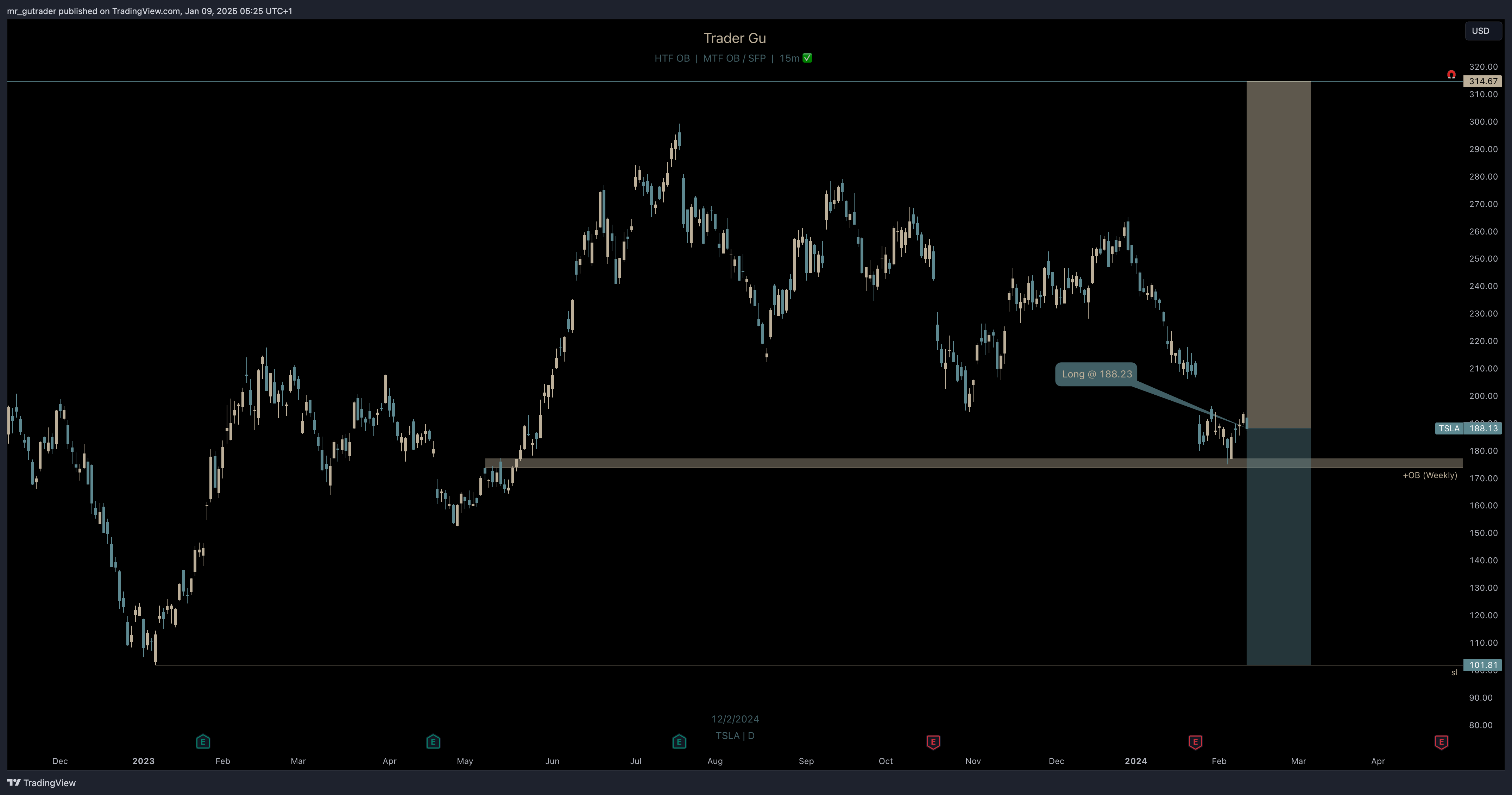Viewport: 1512px width, 795px height.
Task: Click the red earnings marker after Apr 2024
Action: (x=1442, y=742)
